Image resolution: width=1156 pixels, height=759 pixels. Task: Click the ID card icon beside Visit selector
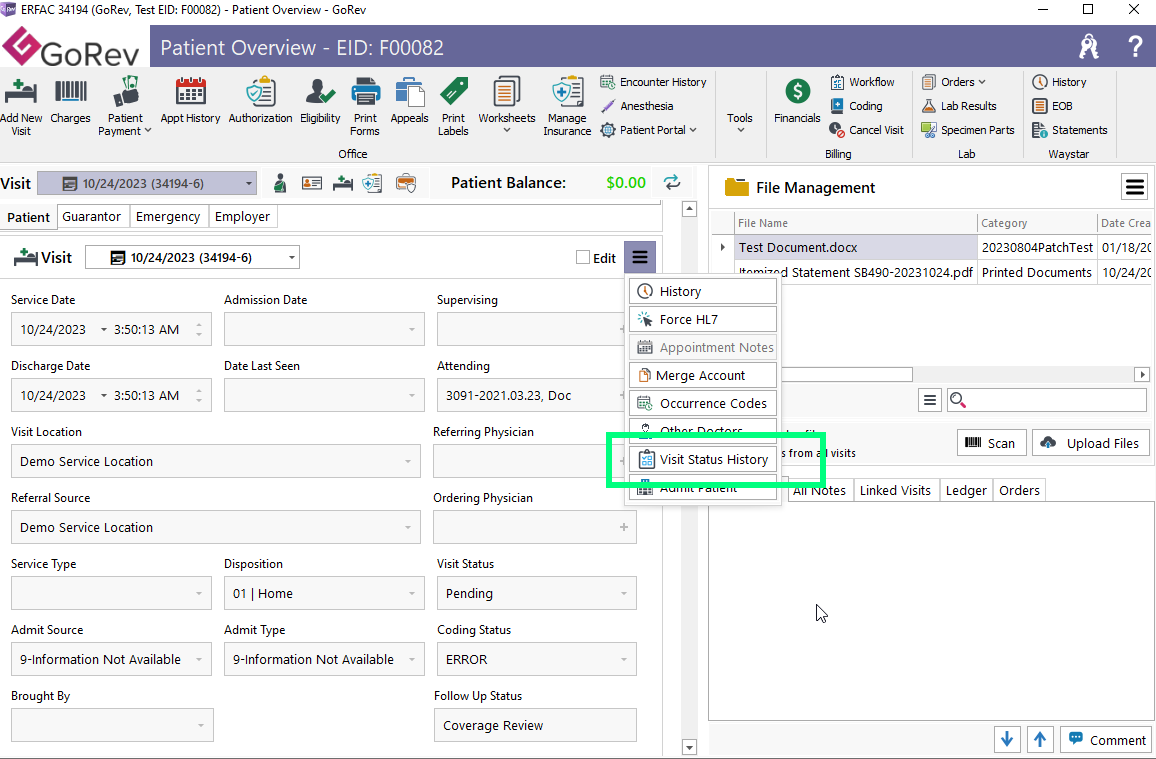[x=312, y=183]
